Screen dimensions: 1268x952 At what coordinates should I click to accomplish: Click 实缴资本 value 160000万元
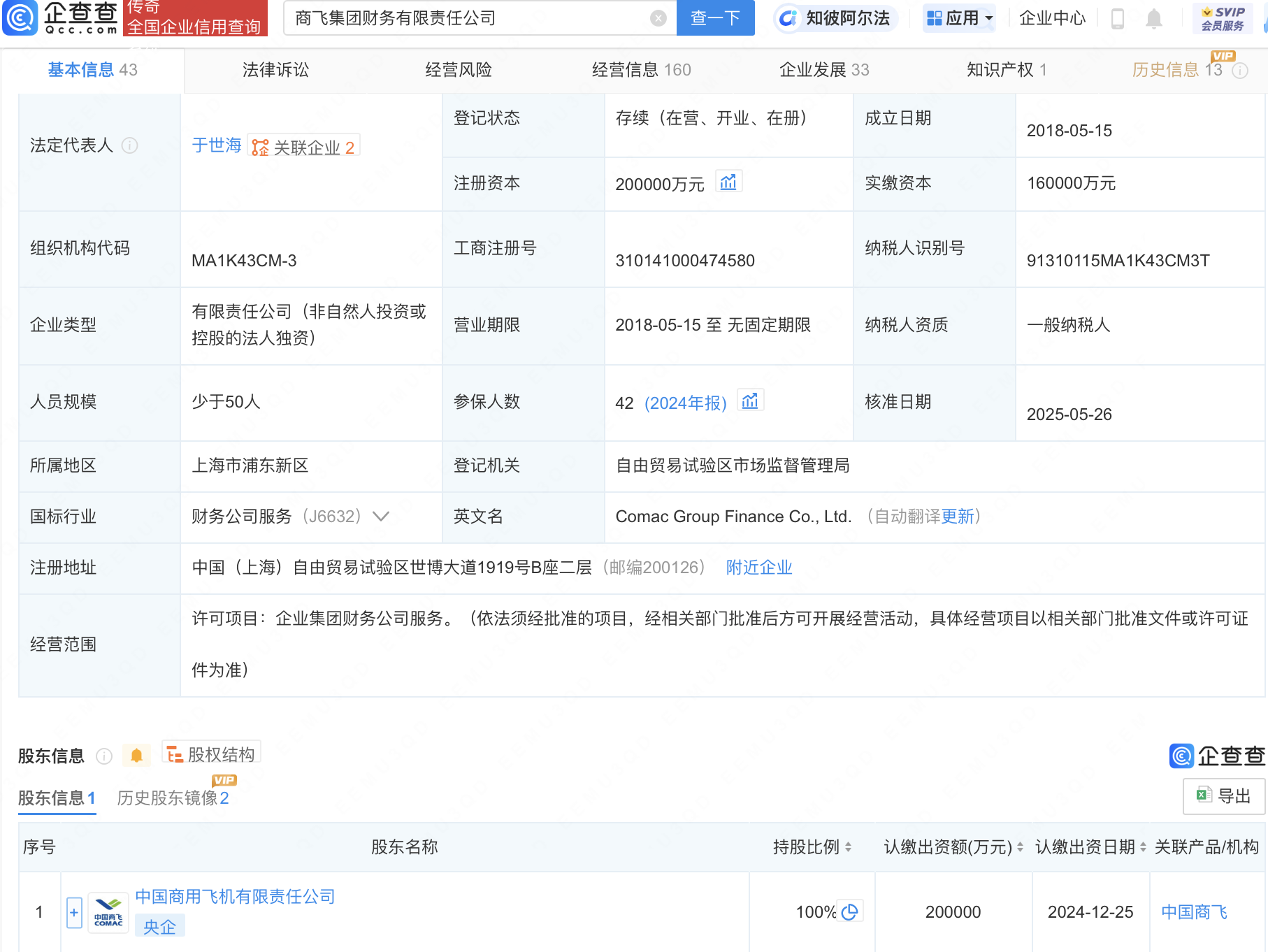tap(1071, 183)
